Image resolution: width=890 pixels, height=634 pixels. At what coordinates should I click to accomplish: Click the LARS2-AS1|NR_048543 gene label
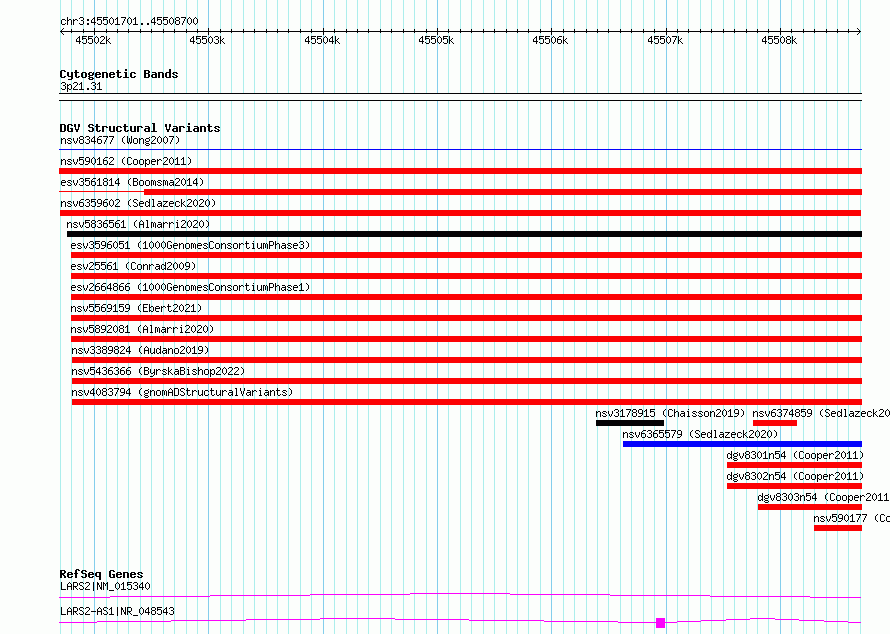pyautogui.click(x=117, y=611)
